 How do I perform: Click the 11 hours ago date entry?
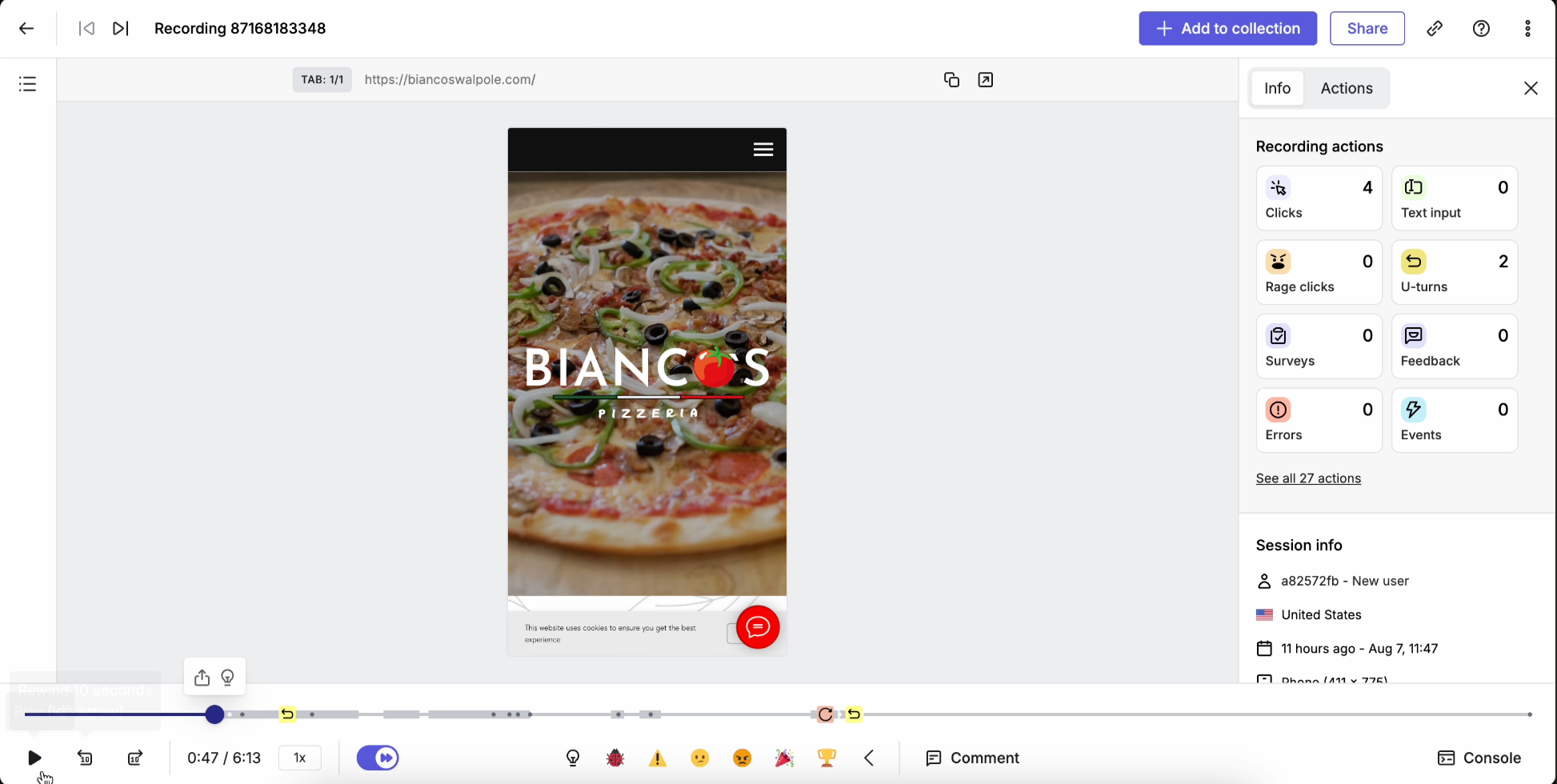tap(1359, 649)
